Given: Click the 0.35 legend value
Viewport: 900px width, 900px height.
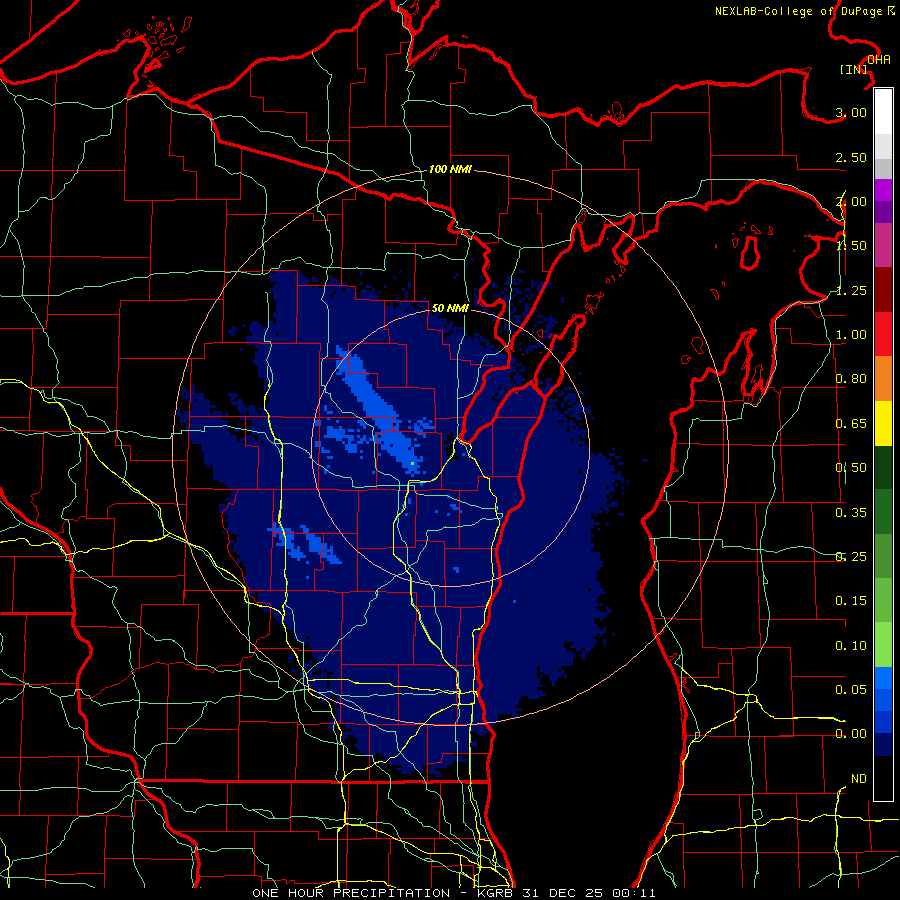Looking at the screenshot, I should coord(851,512).
